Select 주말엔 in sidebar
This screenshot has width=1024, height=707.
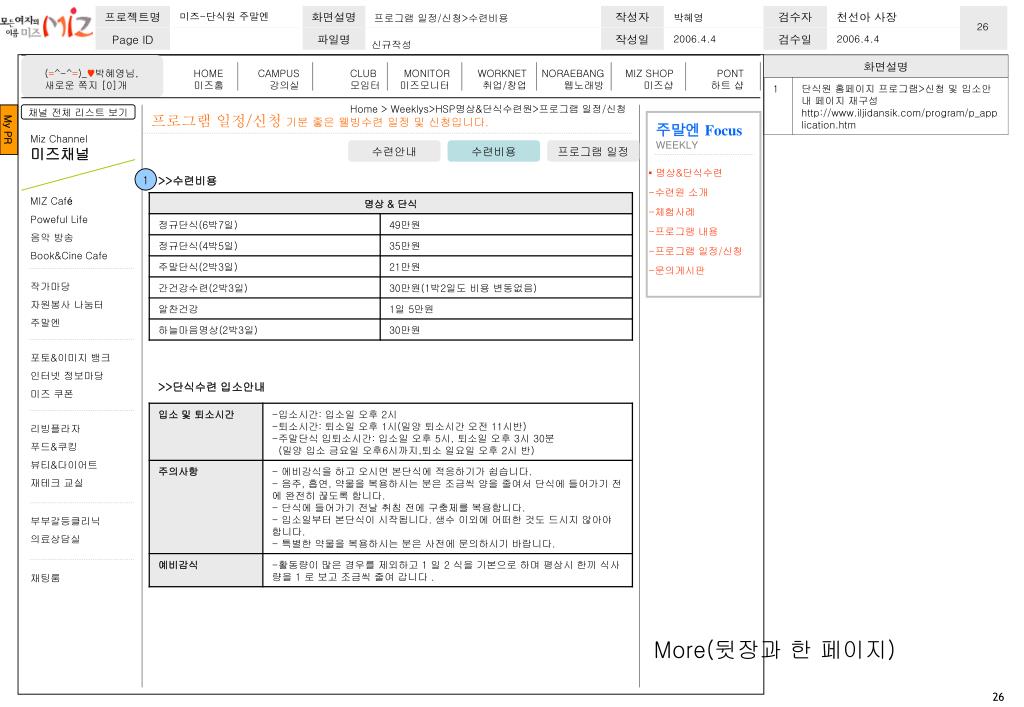pyautogui.click(x=45, y=322)
